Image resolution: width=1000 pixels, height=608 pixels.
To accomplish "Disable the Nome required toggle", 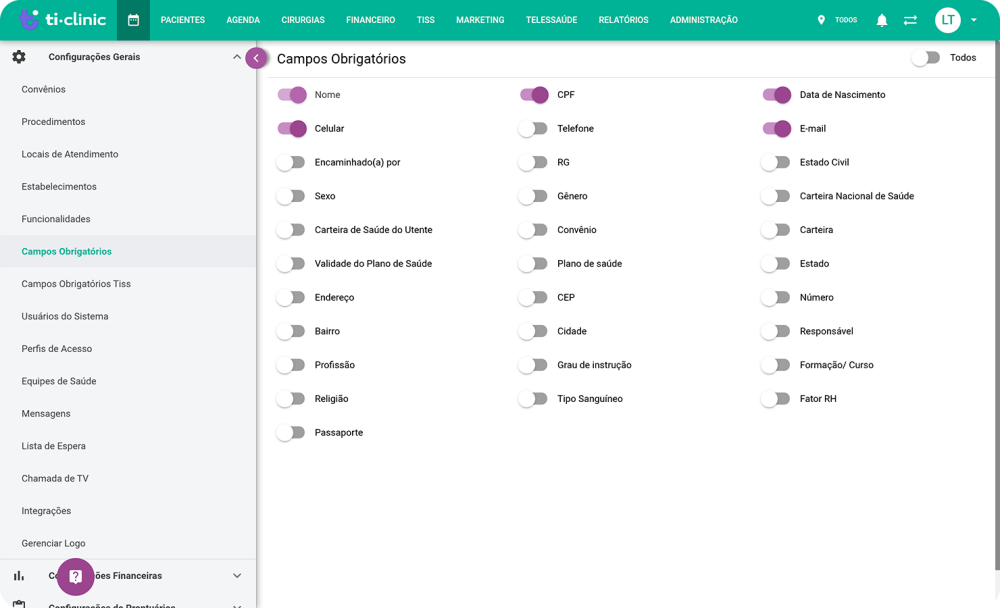I will pyautogui.click(x=292, y=95).
